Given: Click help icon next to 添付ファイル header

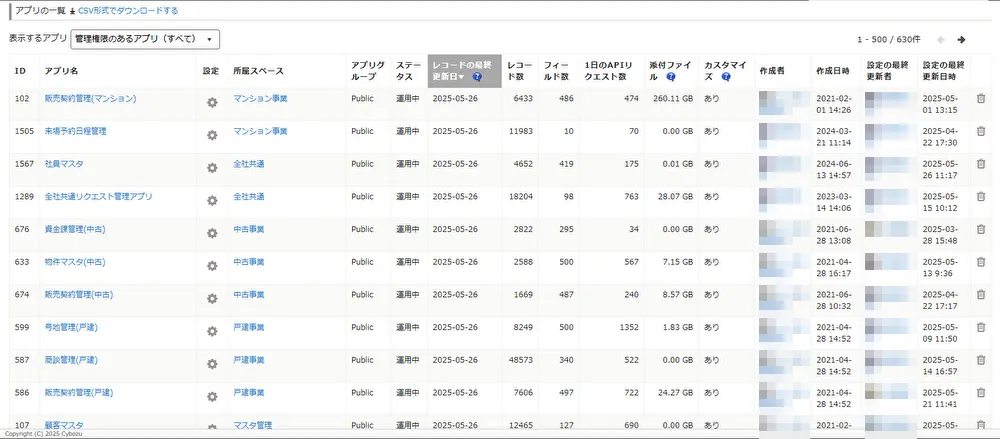Looking at the screenshot, I should [670, 77].
